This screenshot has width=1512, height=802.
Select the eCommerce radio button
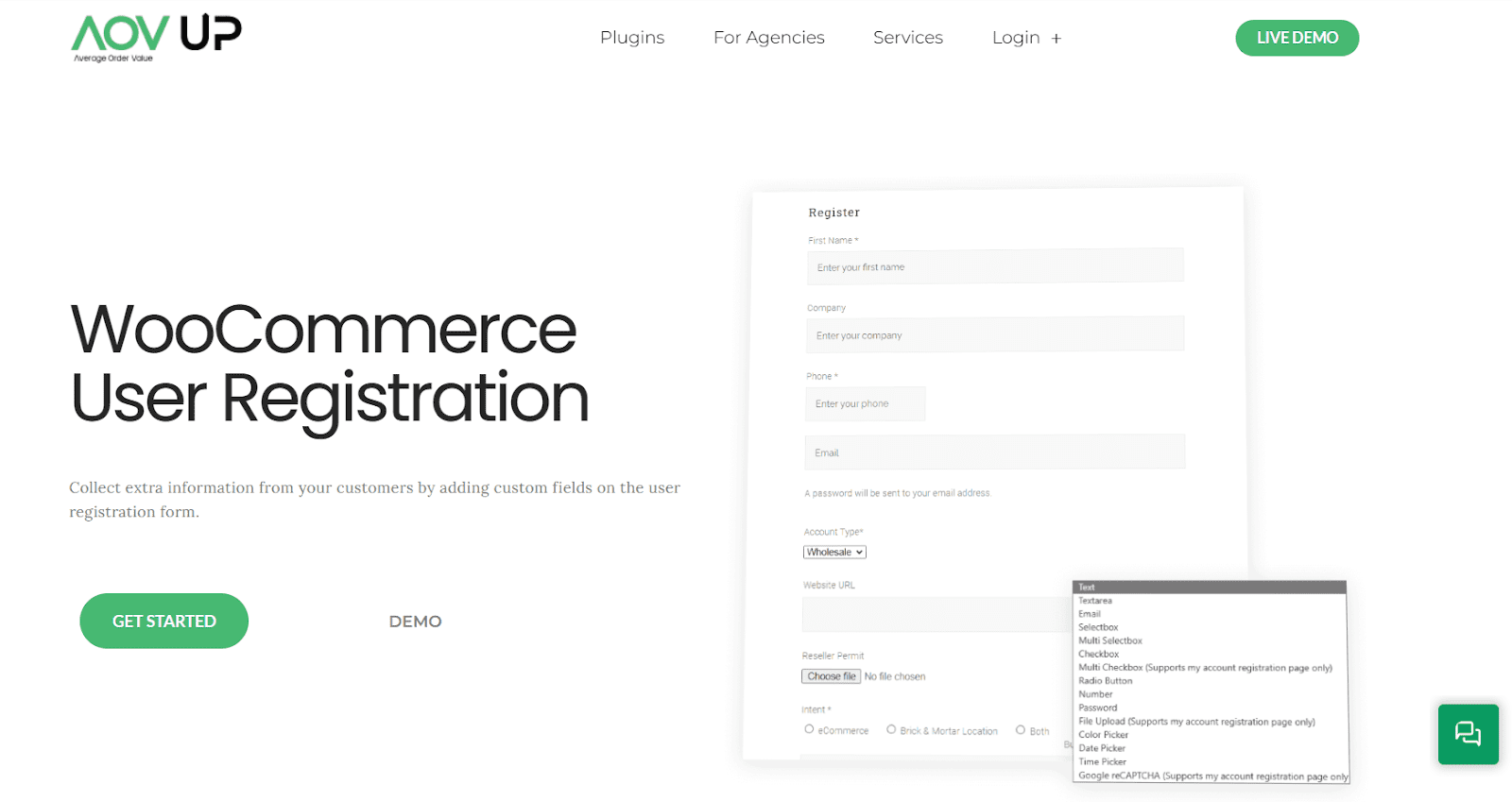click(809, 729)
